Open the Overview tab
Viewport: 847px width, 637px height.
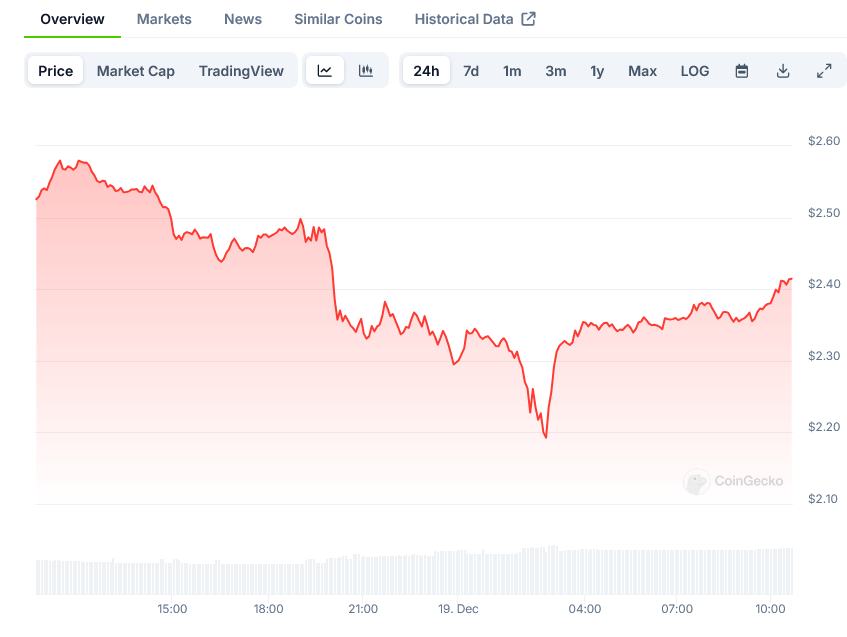pos(72,19)
